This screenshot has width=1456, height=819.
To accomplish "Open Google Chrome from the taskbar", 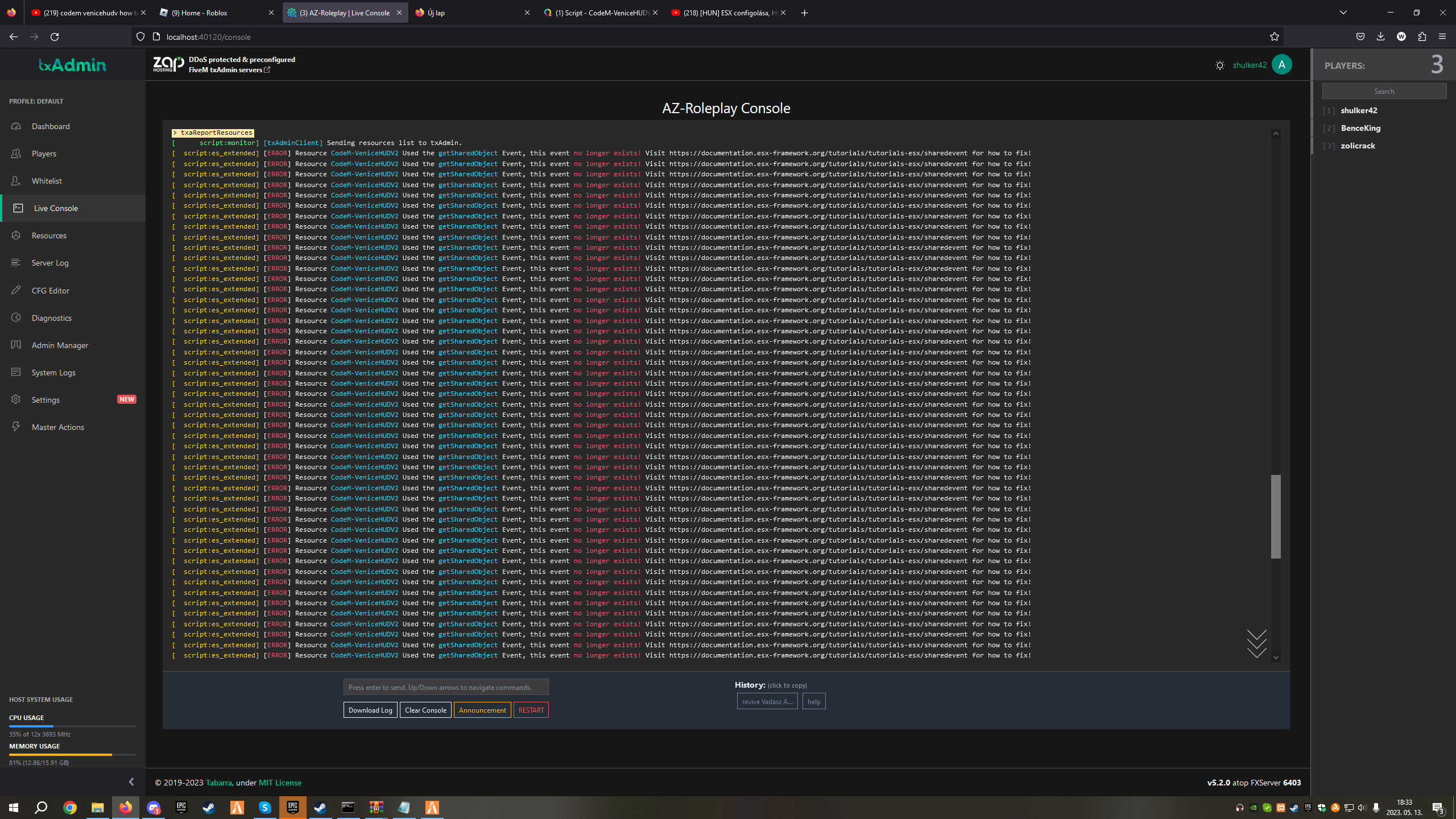I will click(x=70, y=807).
